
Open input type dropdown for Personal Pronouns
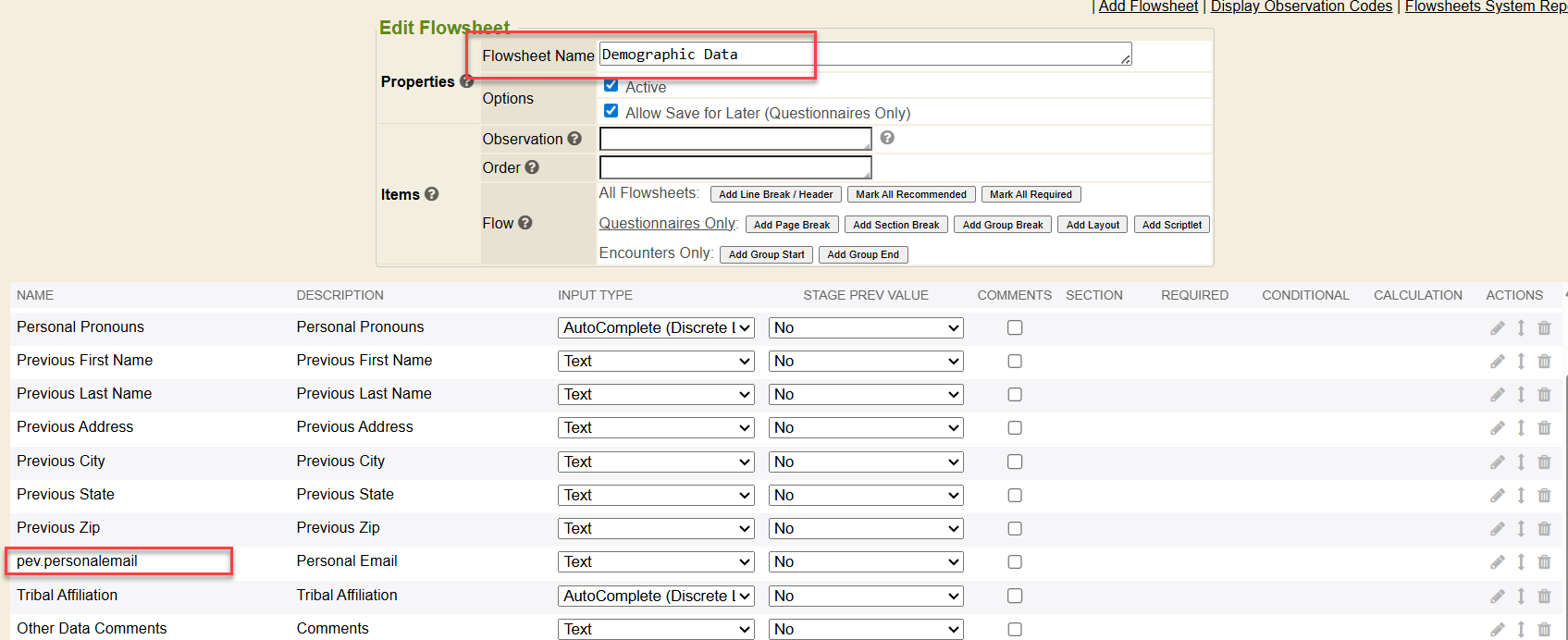[x=656, y=328]
